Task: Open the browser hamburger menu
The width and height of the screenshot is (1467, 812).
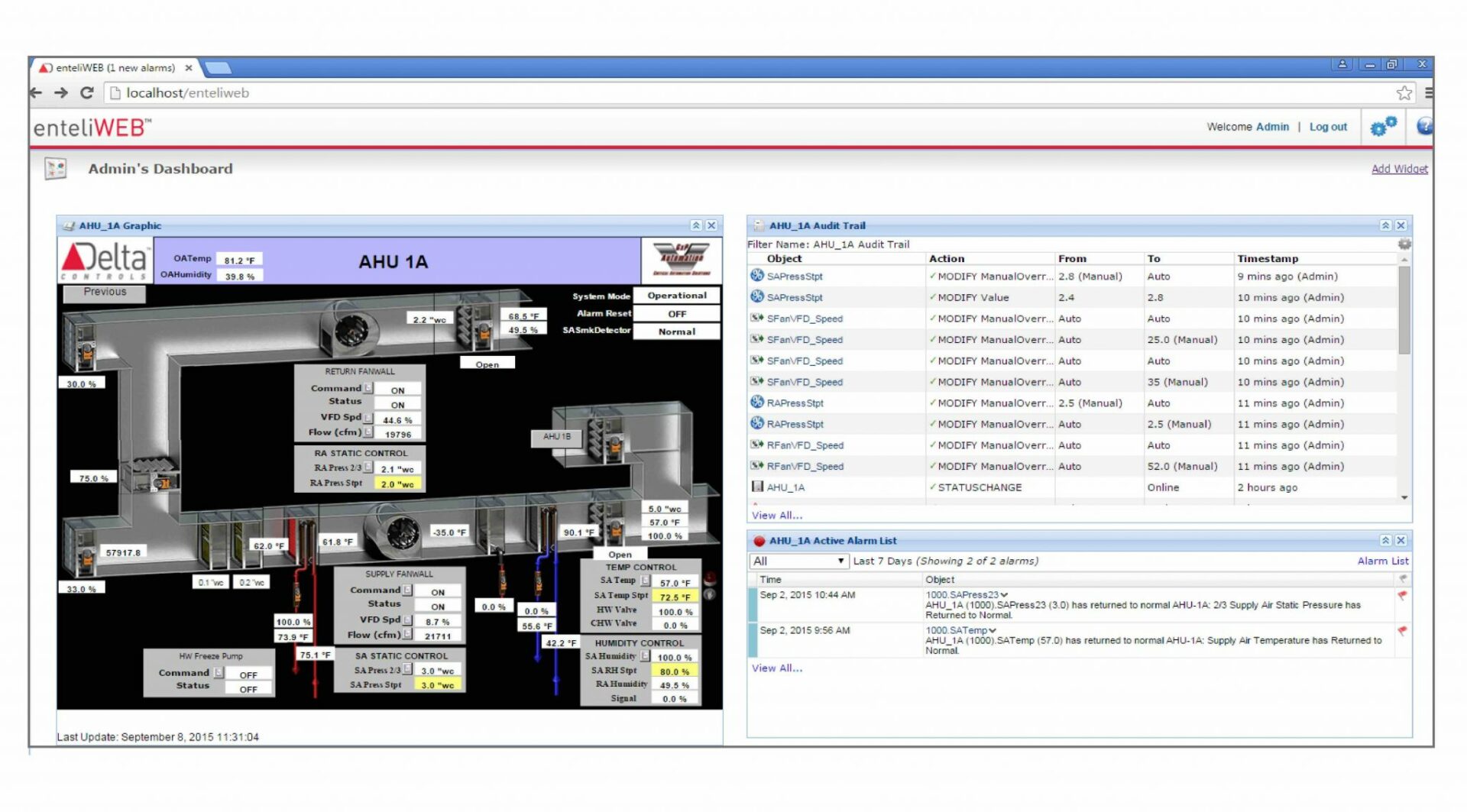Action: [1430, 92]
